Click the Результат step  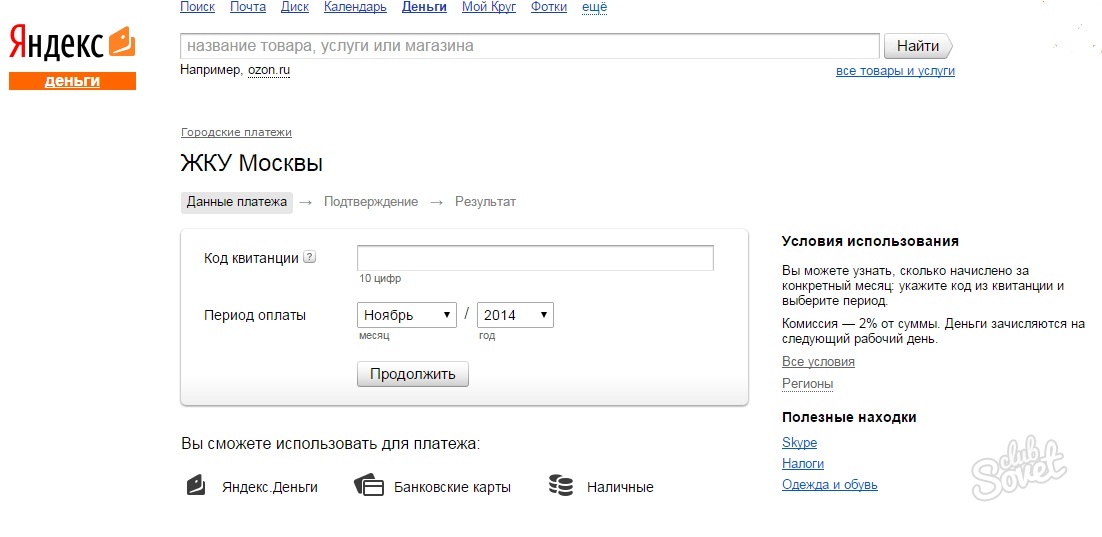pyautogui.click(x=485, y=202)
